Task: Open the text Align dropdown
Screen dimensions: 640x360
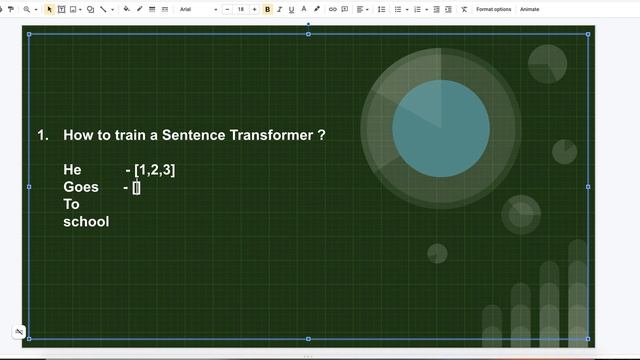Action: point(362,9)
